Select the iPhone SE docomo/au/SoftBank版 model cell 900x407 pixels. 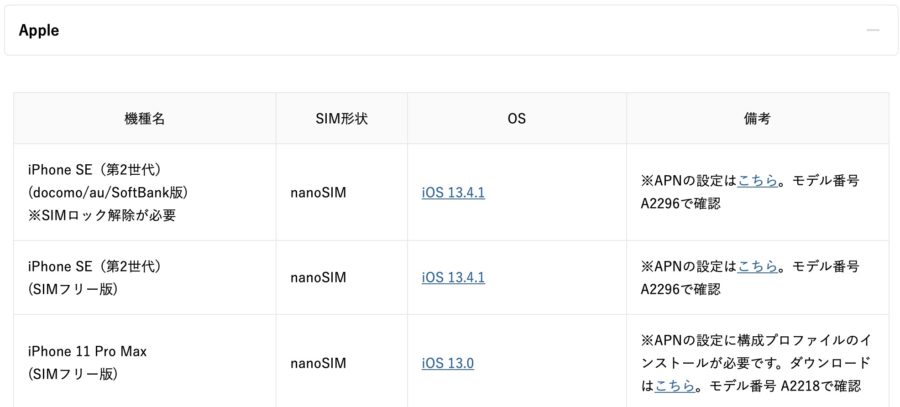[145, 192]
